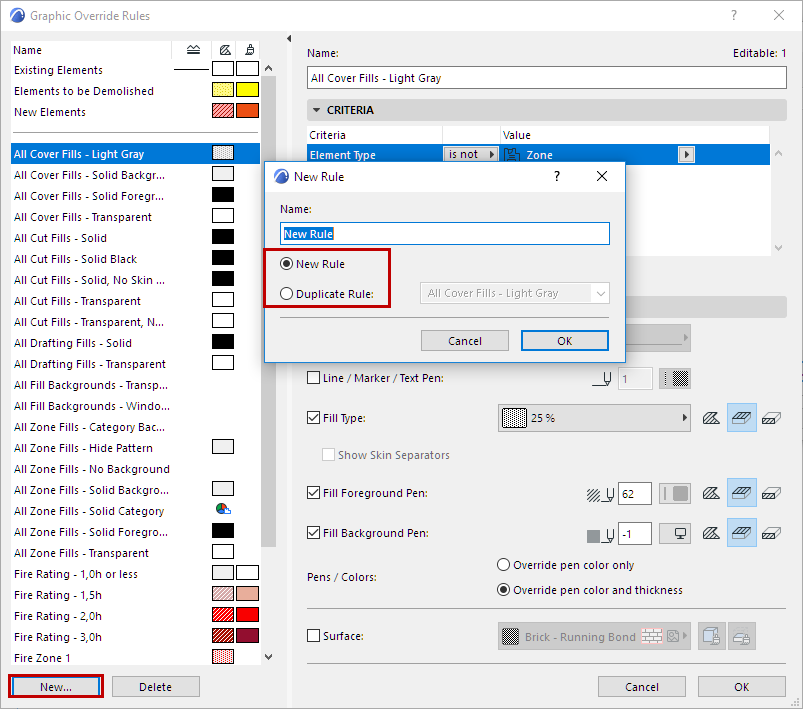This screenshot has height=709, width=803.
Task: Toggle the Fill Type checkbox
Action: (x=313, y=418)
